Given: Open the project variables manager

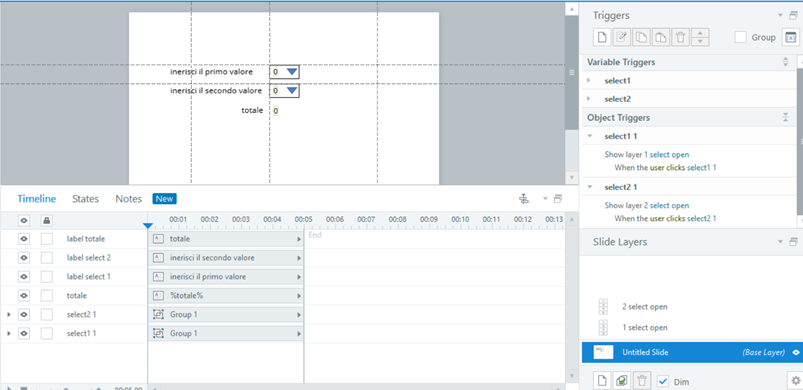Looking at the screenshot, I should (x=790, y=37).
